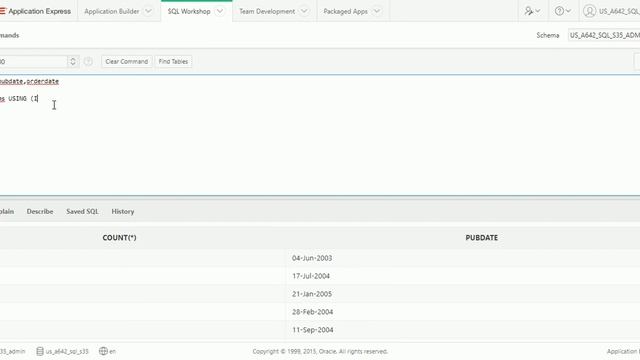Expand the Packaged Apps dropdown arrow
Screen dimensions: 640x360
(377, 11)
